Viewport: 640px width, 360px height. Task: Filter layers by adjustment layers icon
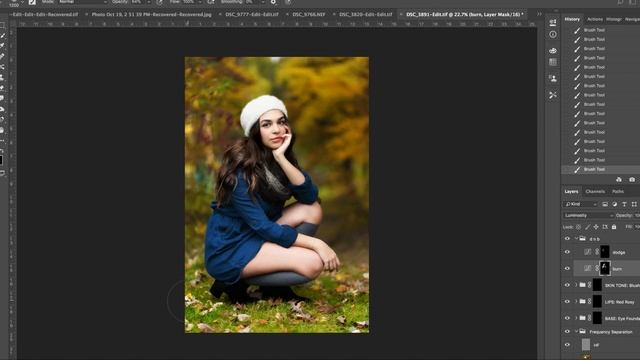click(614, 204)
